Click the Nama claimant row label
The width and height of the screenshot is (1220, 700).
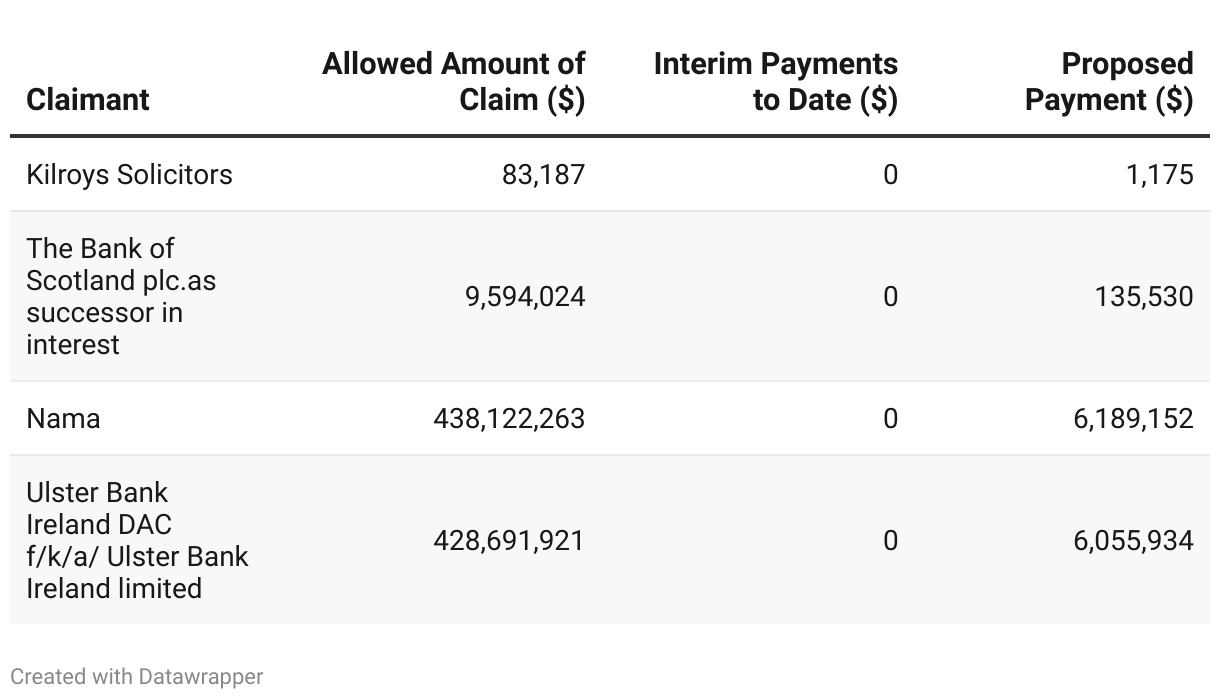pos(63,418)
